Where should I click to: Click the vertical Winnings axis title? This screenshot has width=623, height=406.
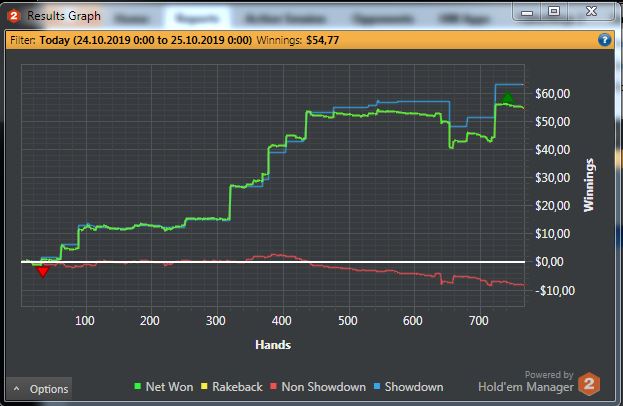(589, 185)
